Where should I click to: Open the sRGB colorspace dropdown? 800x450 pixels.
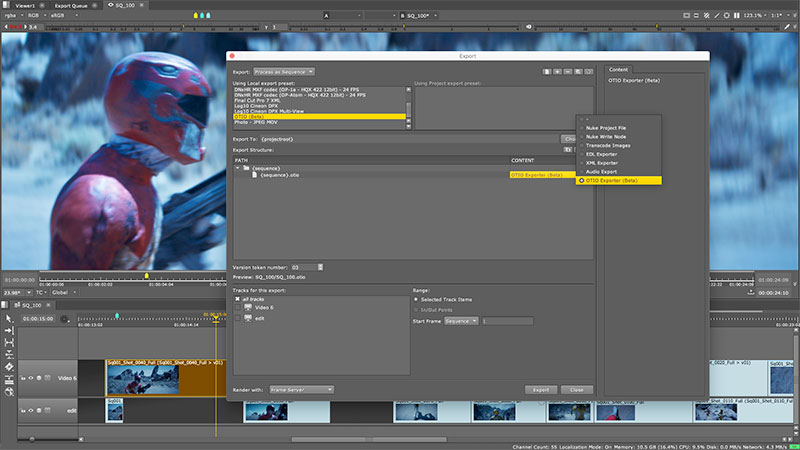coord(64,15)
